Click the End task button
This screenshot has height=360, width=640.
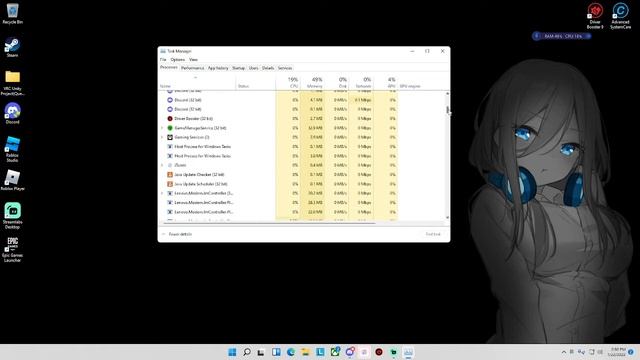point(433,234)
